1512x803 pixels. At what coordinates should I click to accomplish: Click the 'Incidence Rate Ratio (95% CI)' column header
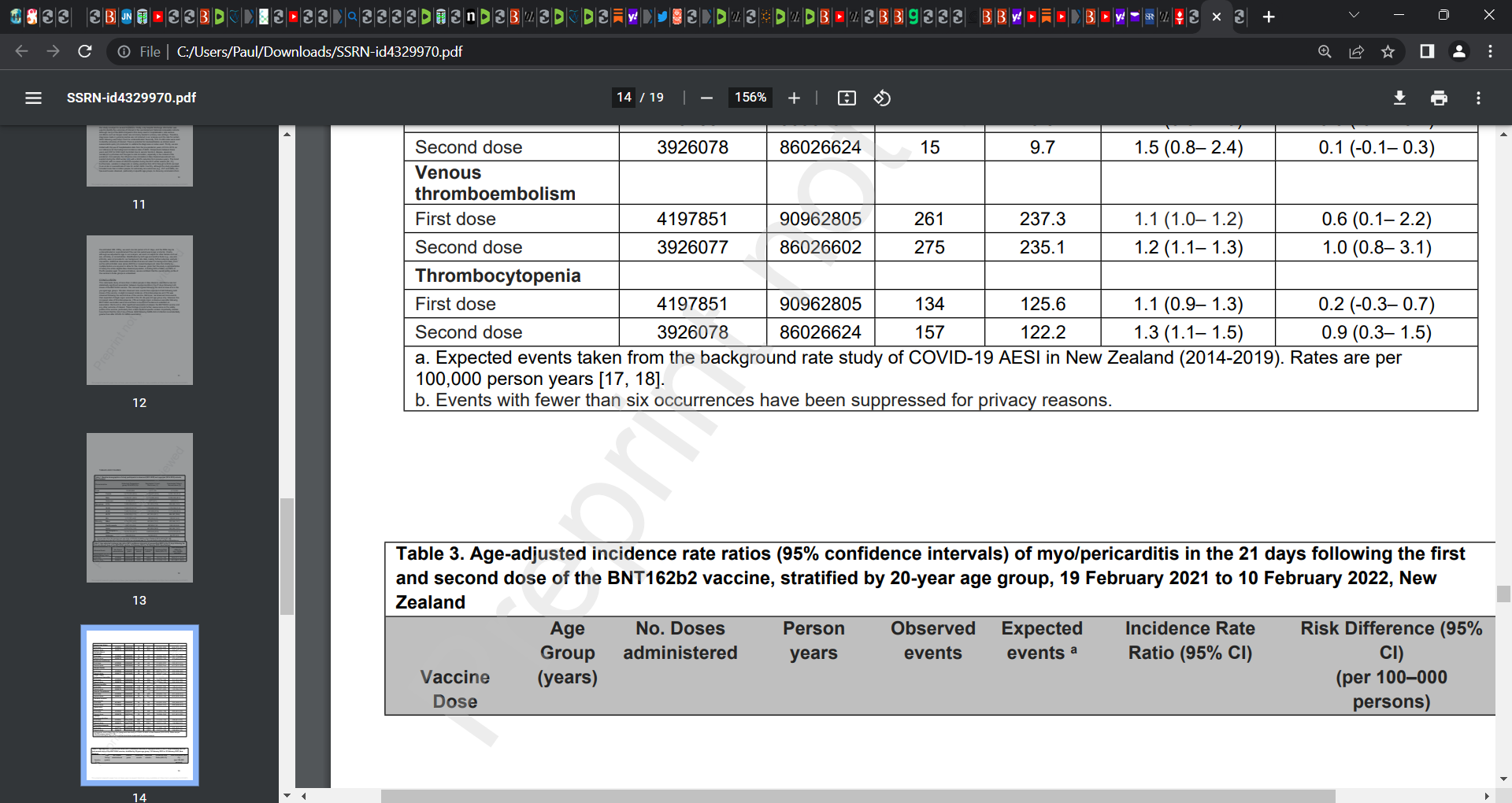[x=1190, y=640]
